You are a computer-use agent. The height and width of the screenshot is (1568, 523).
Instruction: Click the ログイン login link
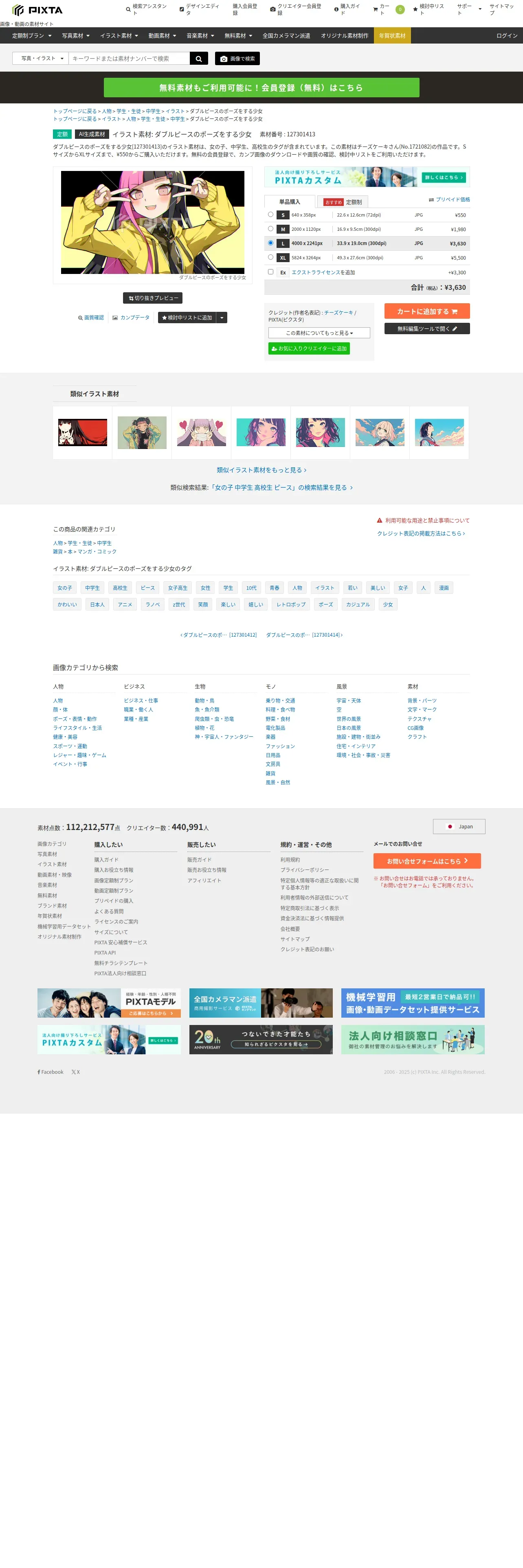pos(507,36)
